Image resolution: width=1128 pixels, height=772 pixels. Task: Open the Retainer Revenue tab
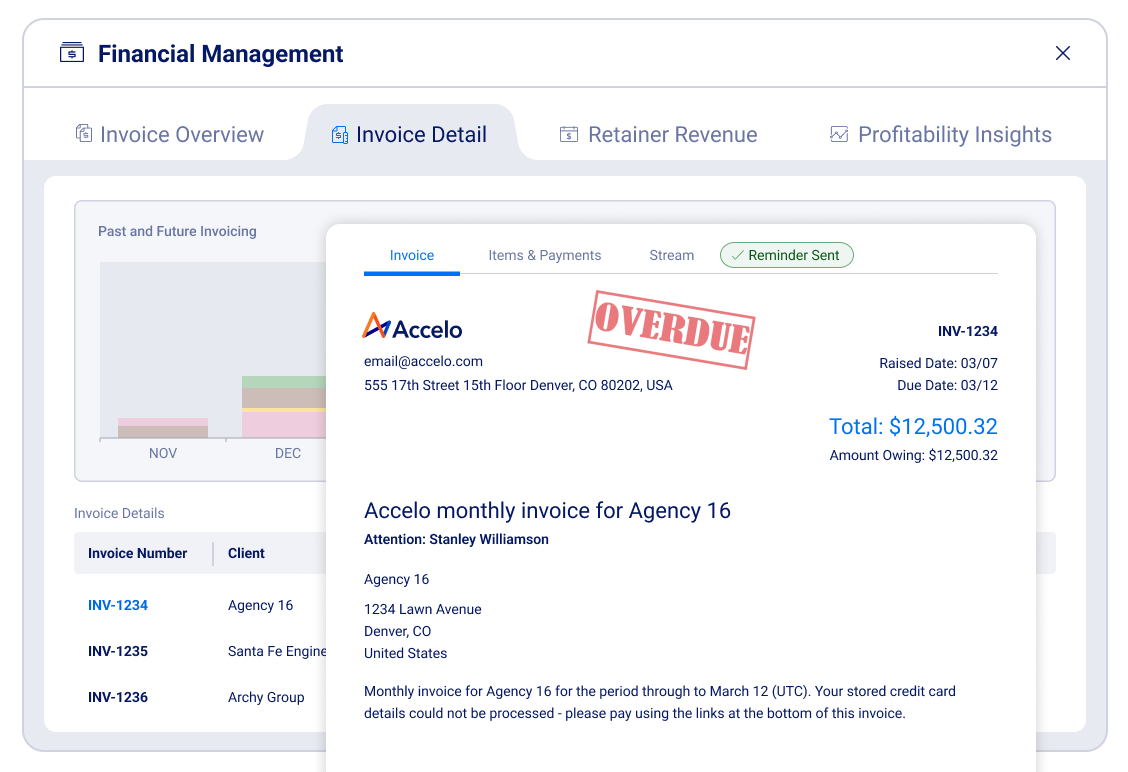pos(672,135)
